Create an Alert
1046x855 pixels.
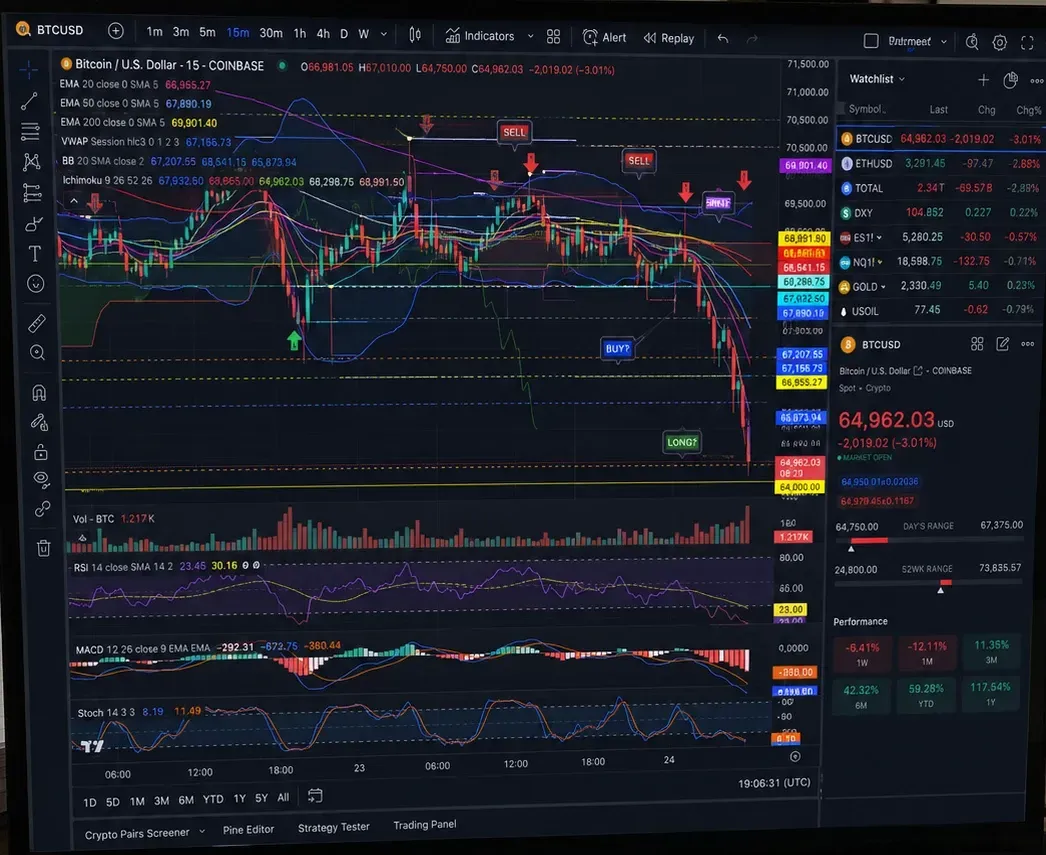[x=604, y=37]
